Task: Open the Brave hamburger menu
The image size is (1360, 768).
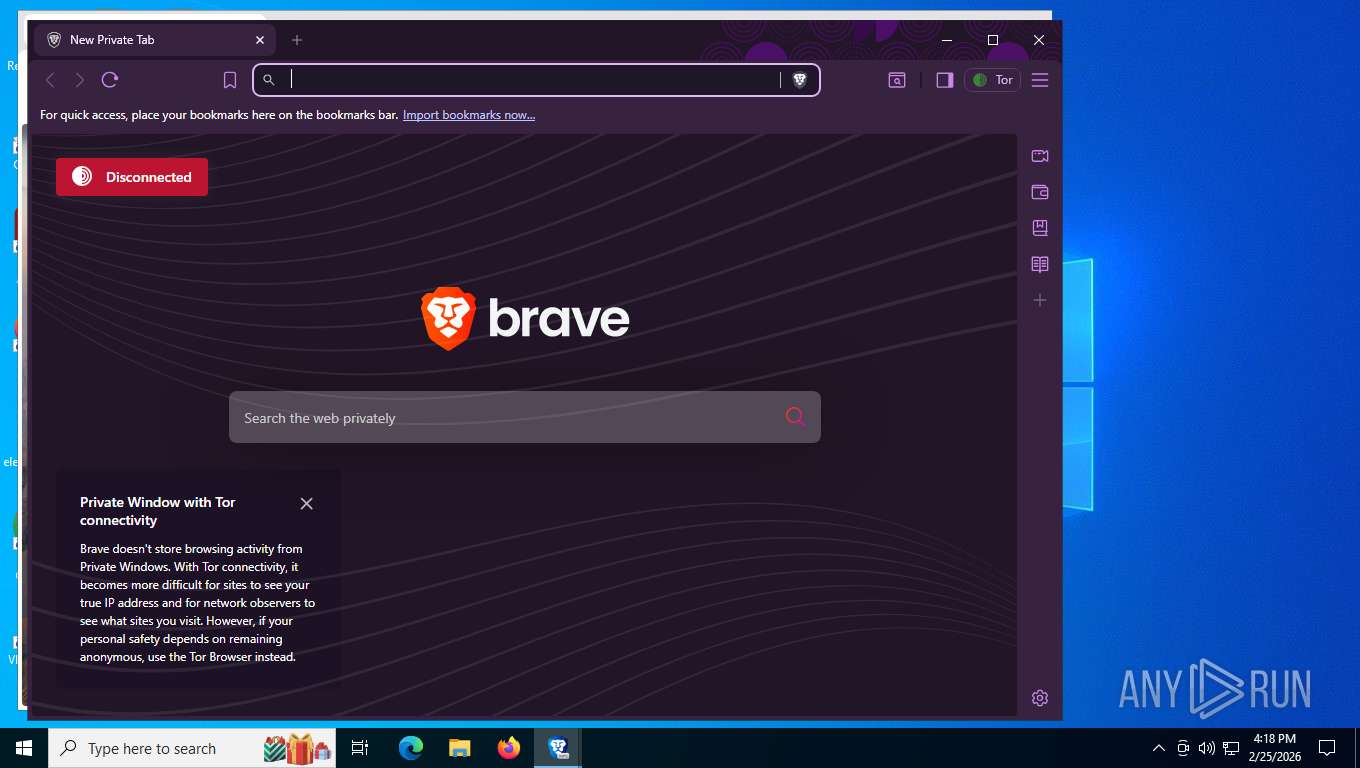Action: click(1040, 80)
